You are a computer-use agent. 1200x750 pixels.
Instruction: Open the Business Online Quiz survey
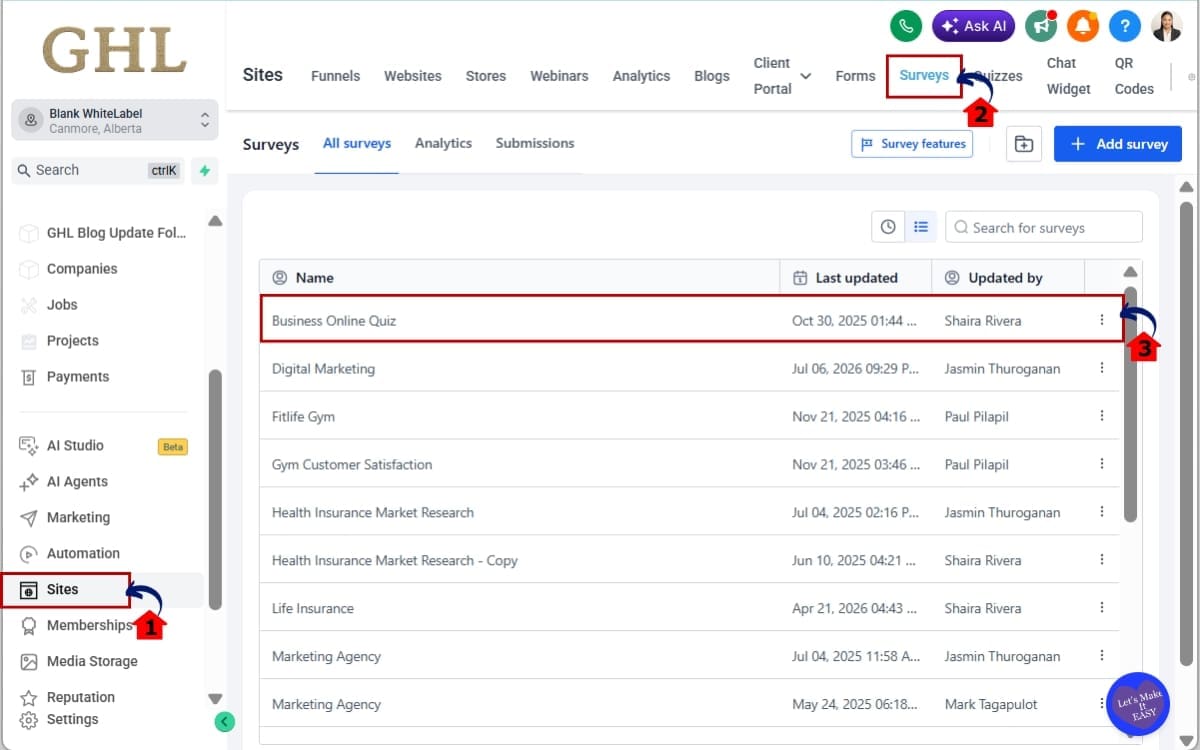(x=334, y=321)
